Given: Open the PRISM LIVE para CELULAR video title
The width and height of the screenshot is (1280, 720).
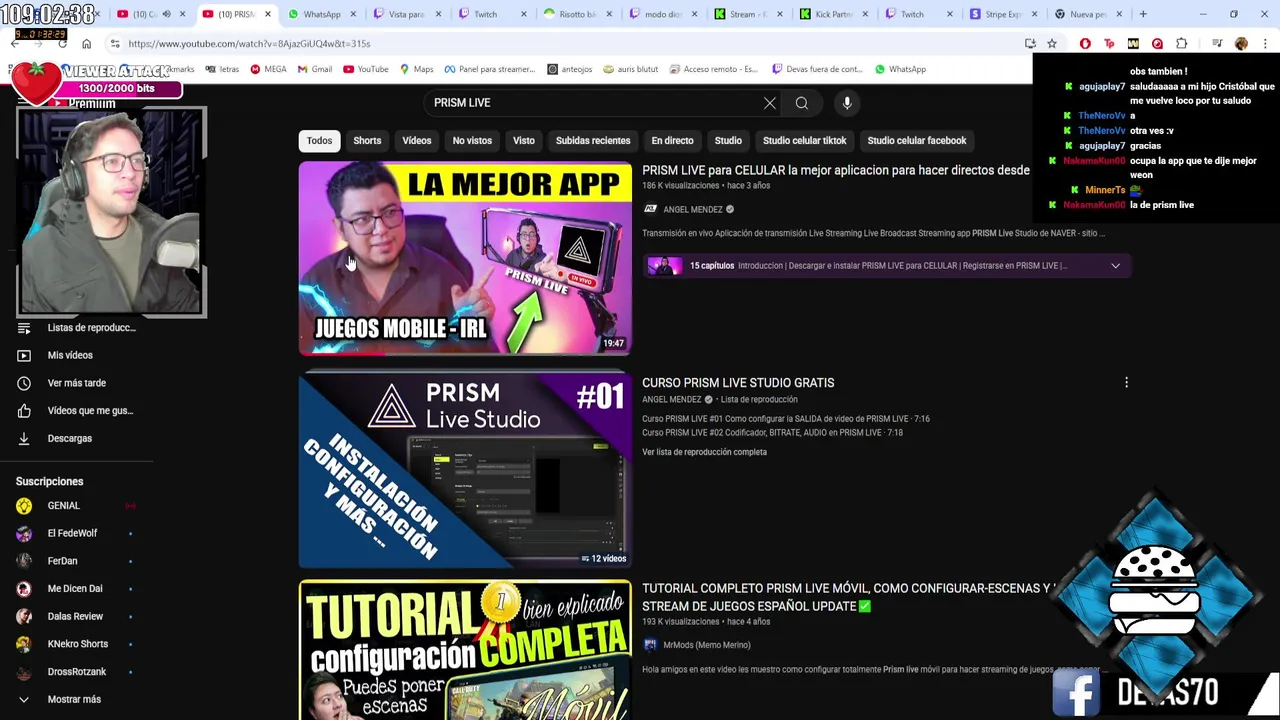Looking at the screenshot, I should click(836, 171).
